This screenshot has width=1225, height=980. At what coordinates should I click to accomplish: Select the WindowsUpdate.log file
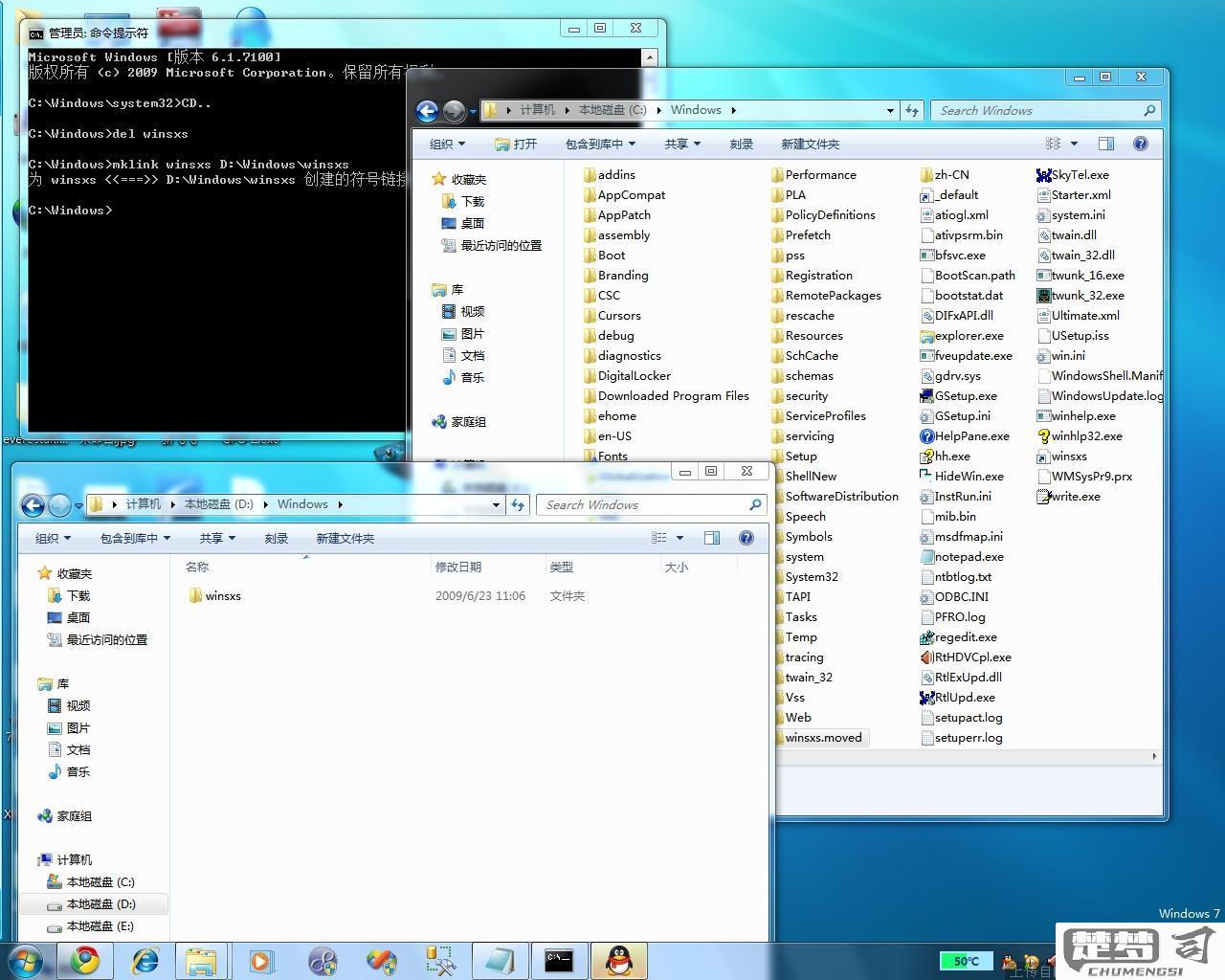click(1100, 396)
